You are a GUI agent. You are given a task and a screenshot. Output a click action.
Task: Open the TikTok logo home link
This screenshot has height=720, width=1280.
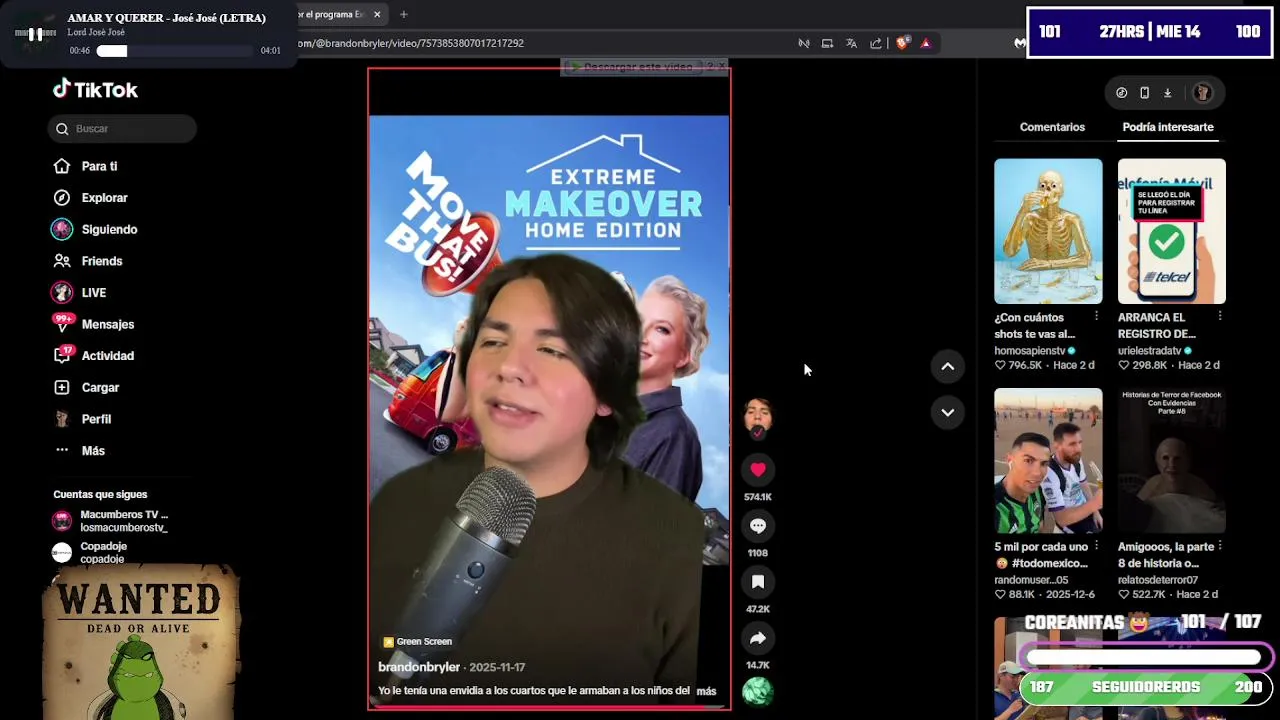coord(95,90)
